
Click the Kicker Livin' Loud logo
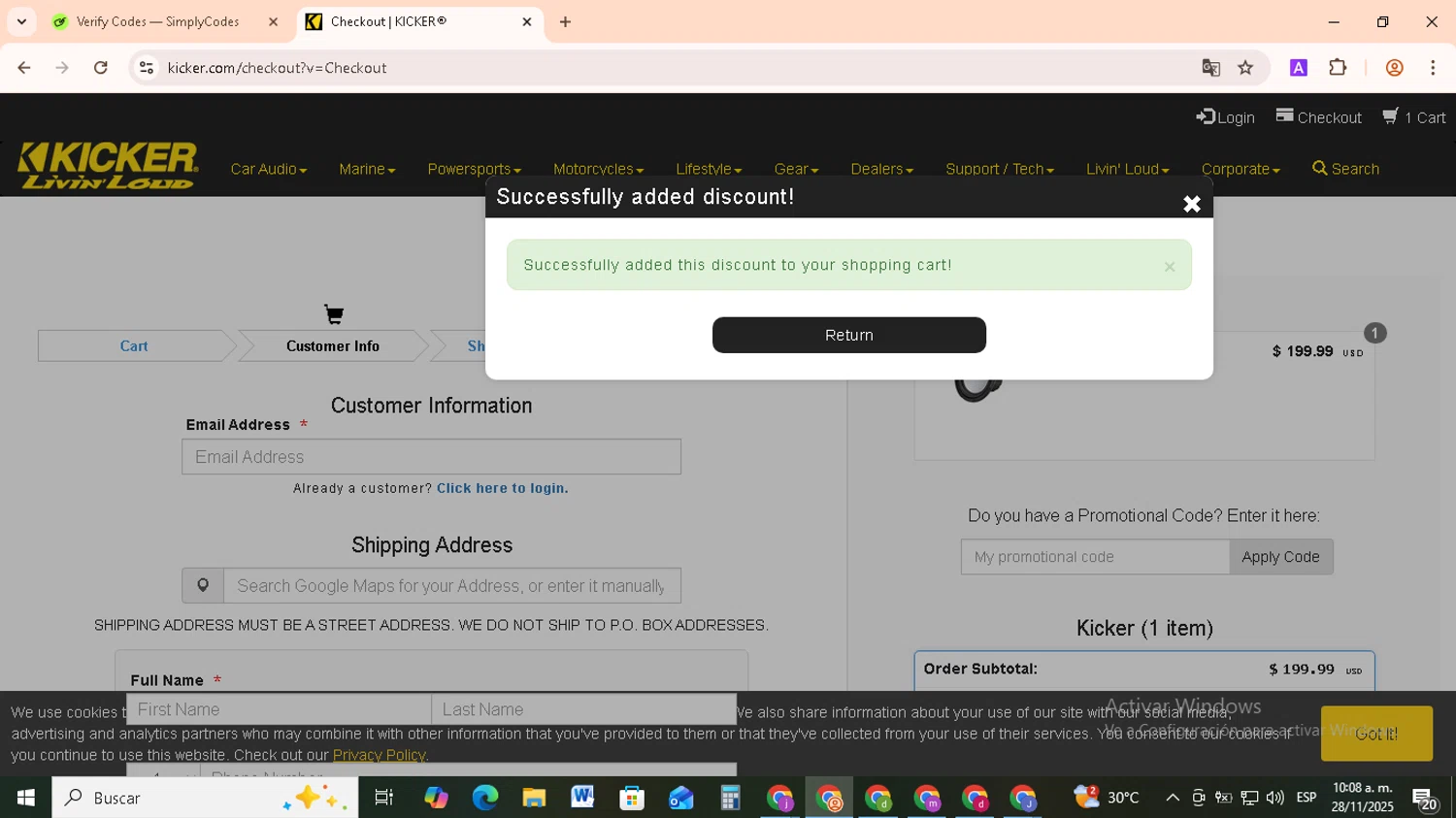(x=108, y=165)
